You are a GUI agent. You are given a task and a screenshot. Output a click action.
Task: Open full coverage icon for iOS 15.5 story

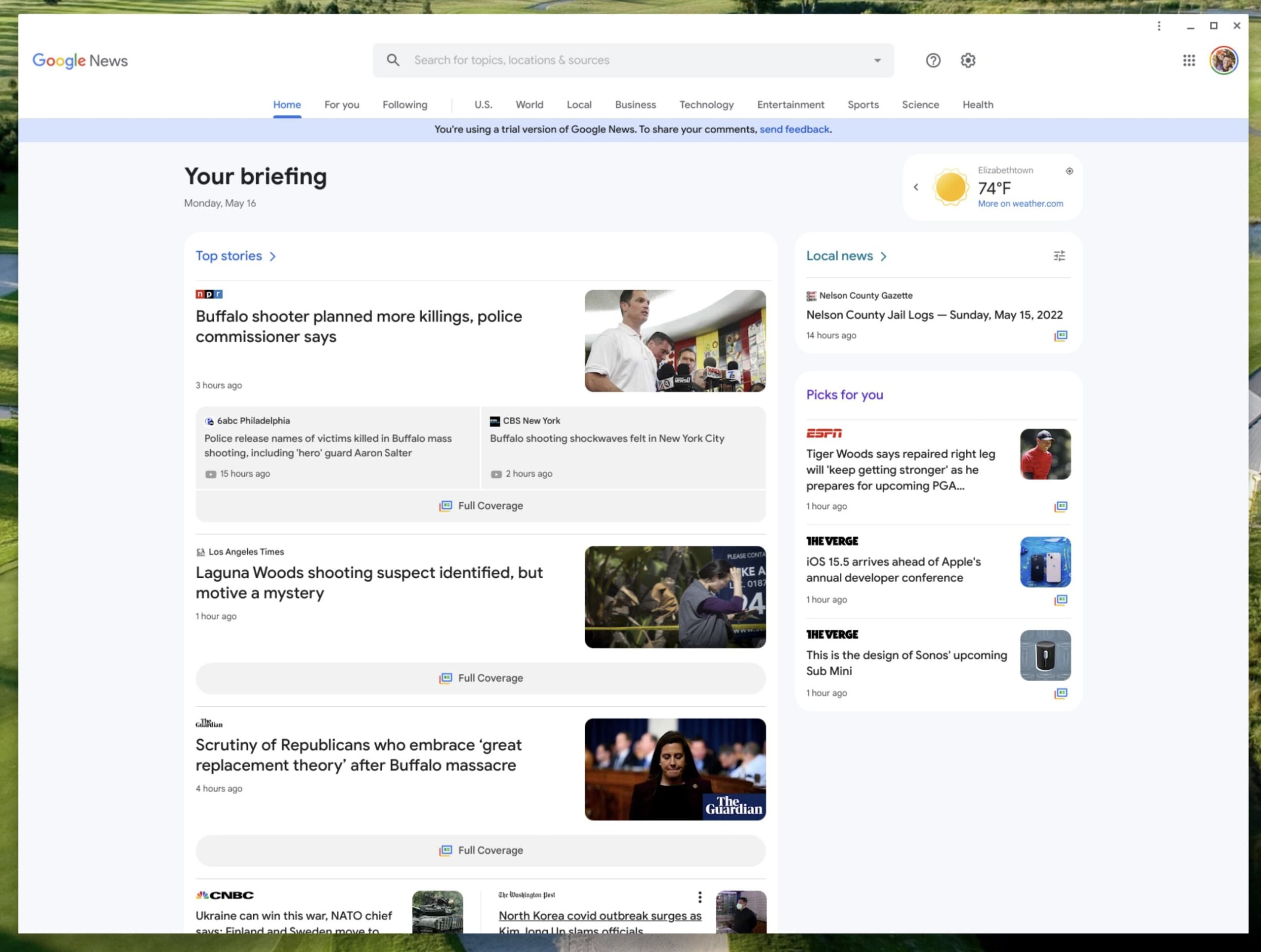pos(1061,600)
